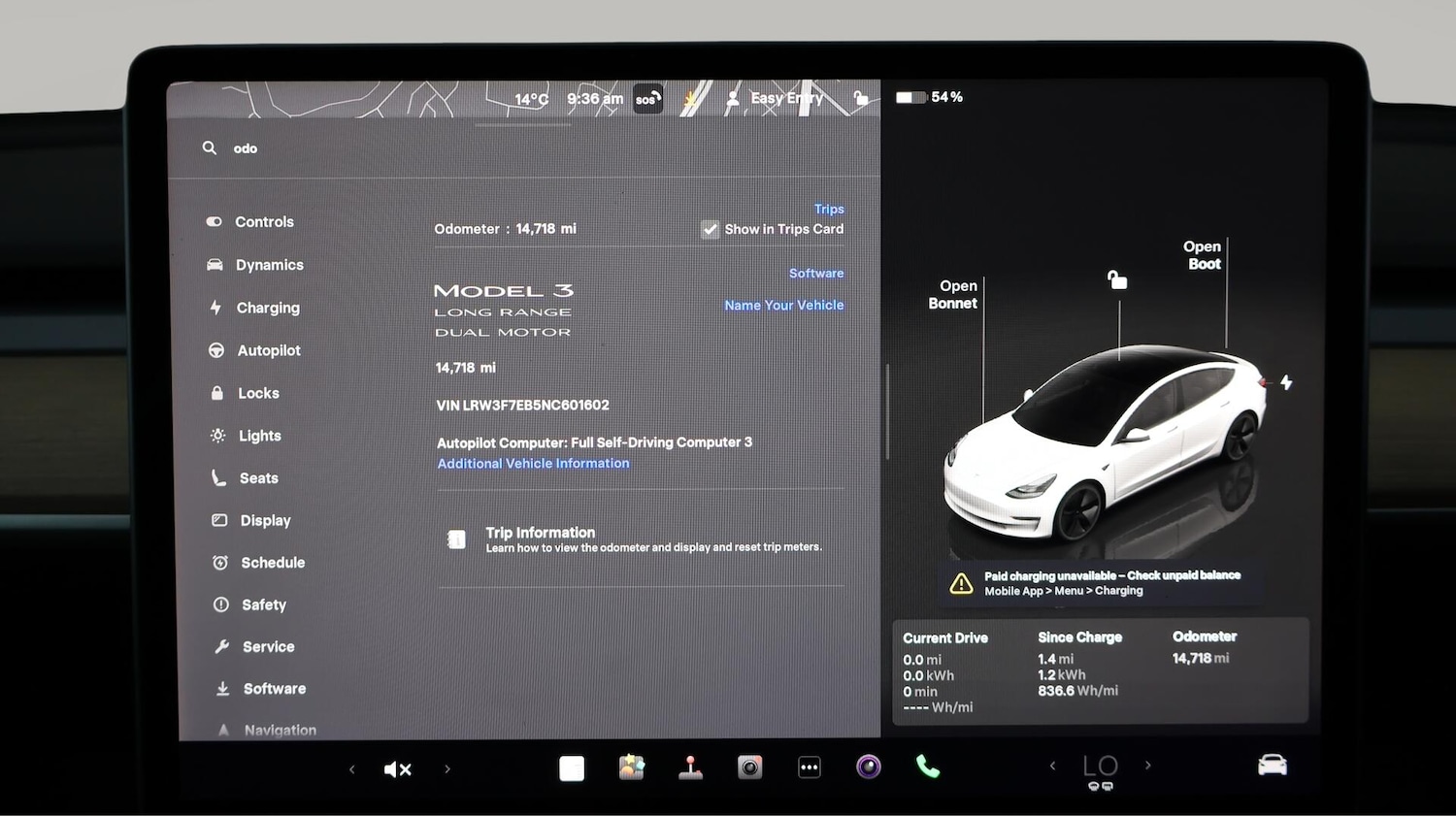Tap the Current Drive trip stats
This screenshot has width=1456, height=816.
click(x=945, y=673)
